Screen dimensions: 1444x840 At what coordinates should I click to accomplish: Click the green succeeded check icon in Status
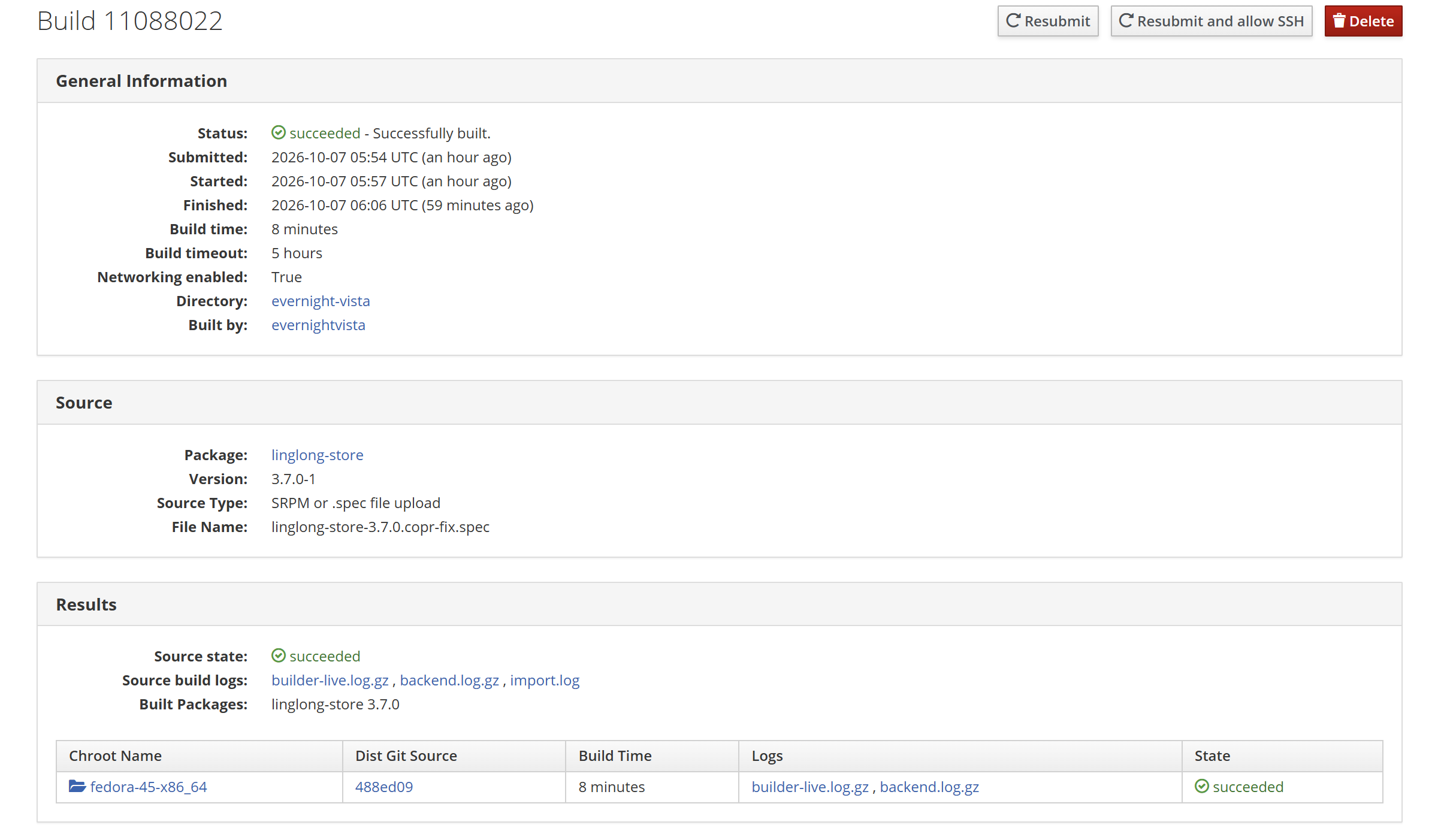[278, 132]
